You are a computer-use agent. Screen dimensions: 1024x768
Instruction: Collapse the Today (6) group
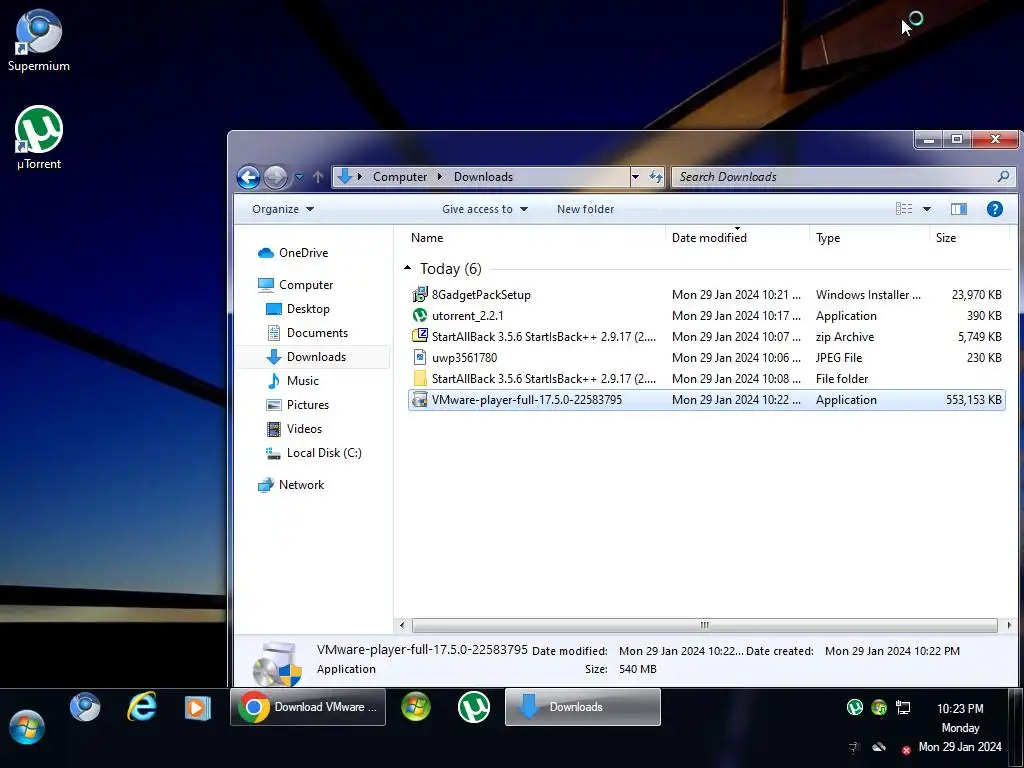pos(408,268)
